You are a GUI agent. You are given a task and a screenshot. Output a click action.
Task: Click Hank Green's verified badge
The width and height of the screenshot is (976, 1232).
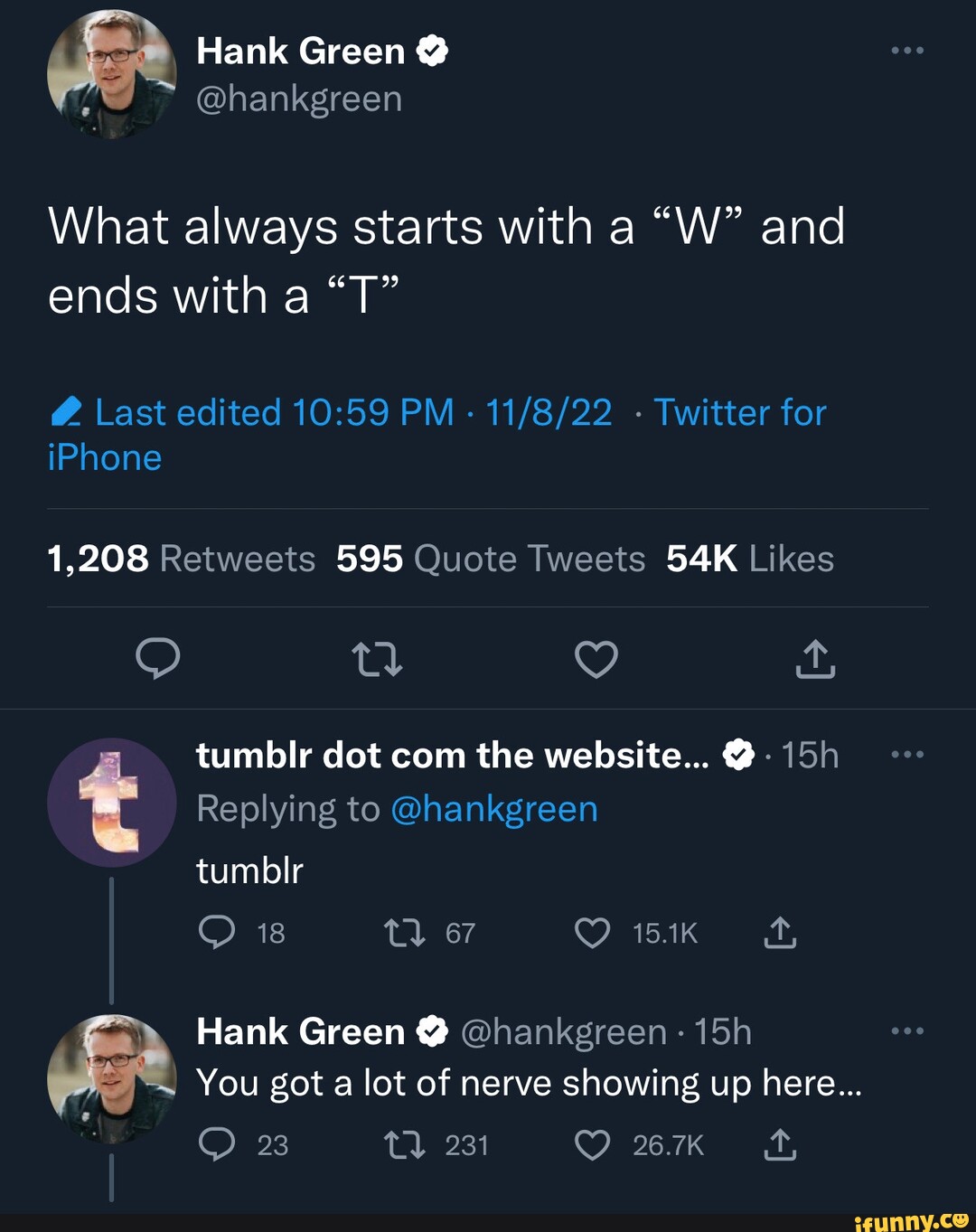tap(432, 50)
